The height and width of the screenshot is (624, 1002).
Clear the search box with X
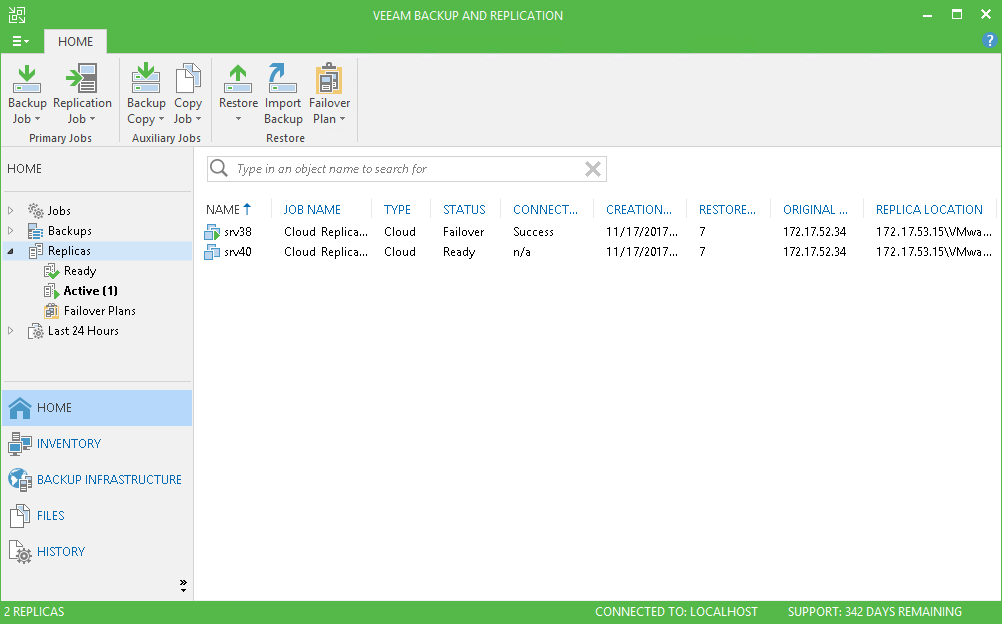point(593,169)
